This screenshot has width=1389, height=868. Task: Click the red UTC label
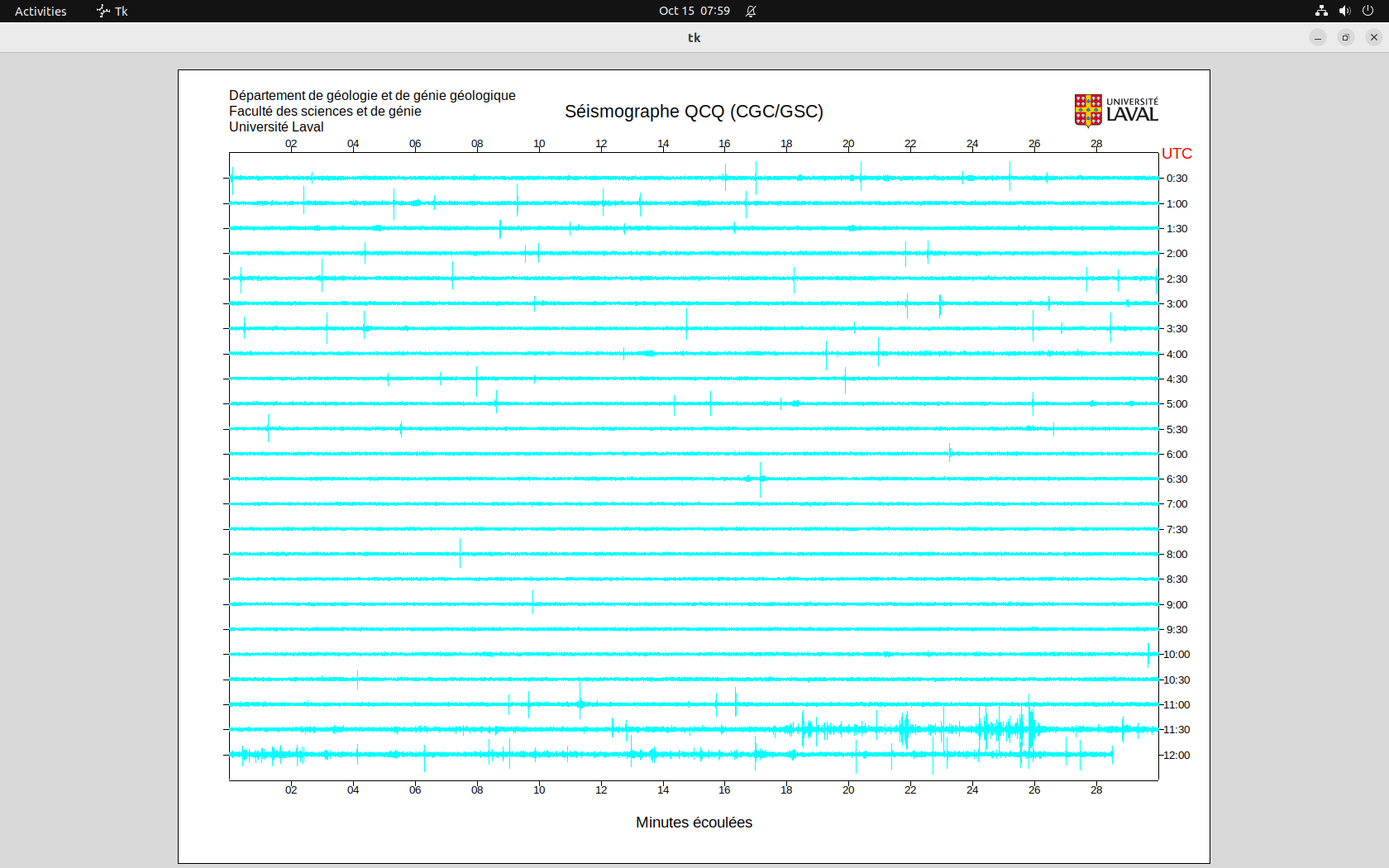click(x=1177, y=154)
